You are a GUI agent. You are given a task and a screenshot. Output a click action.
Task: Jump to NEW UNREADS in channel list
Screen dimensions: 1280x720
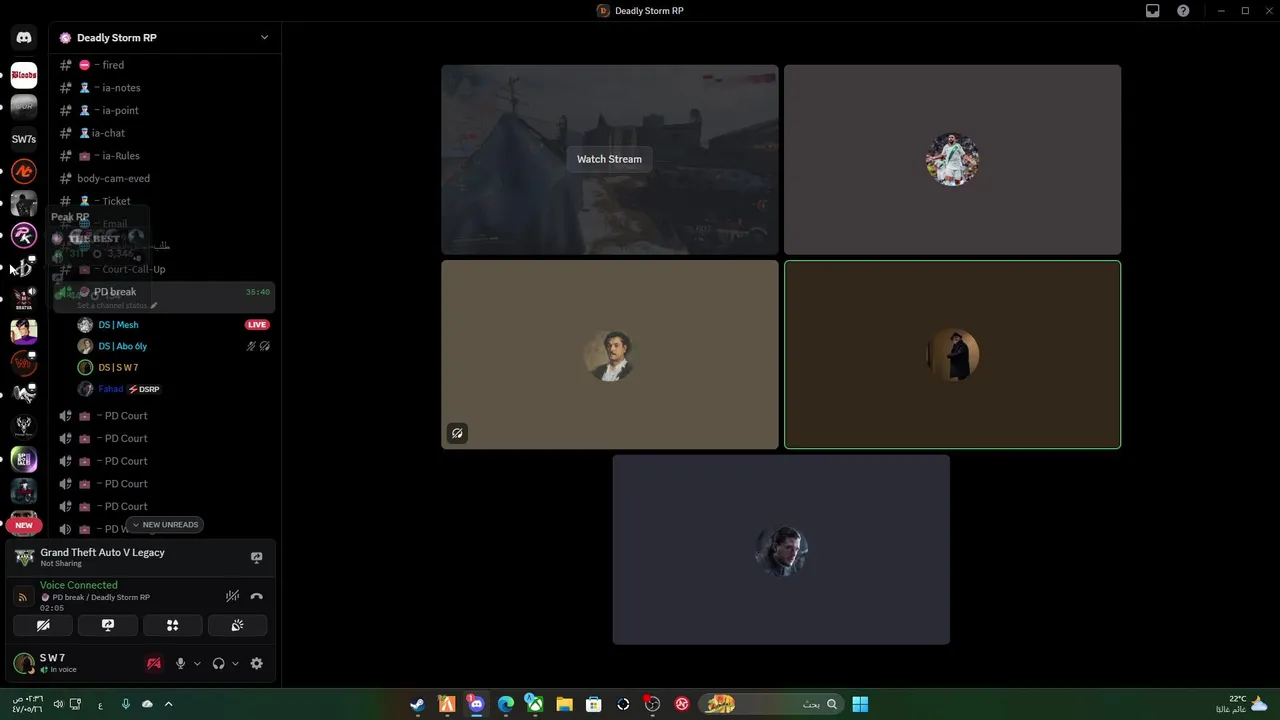click(166, 524)
